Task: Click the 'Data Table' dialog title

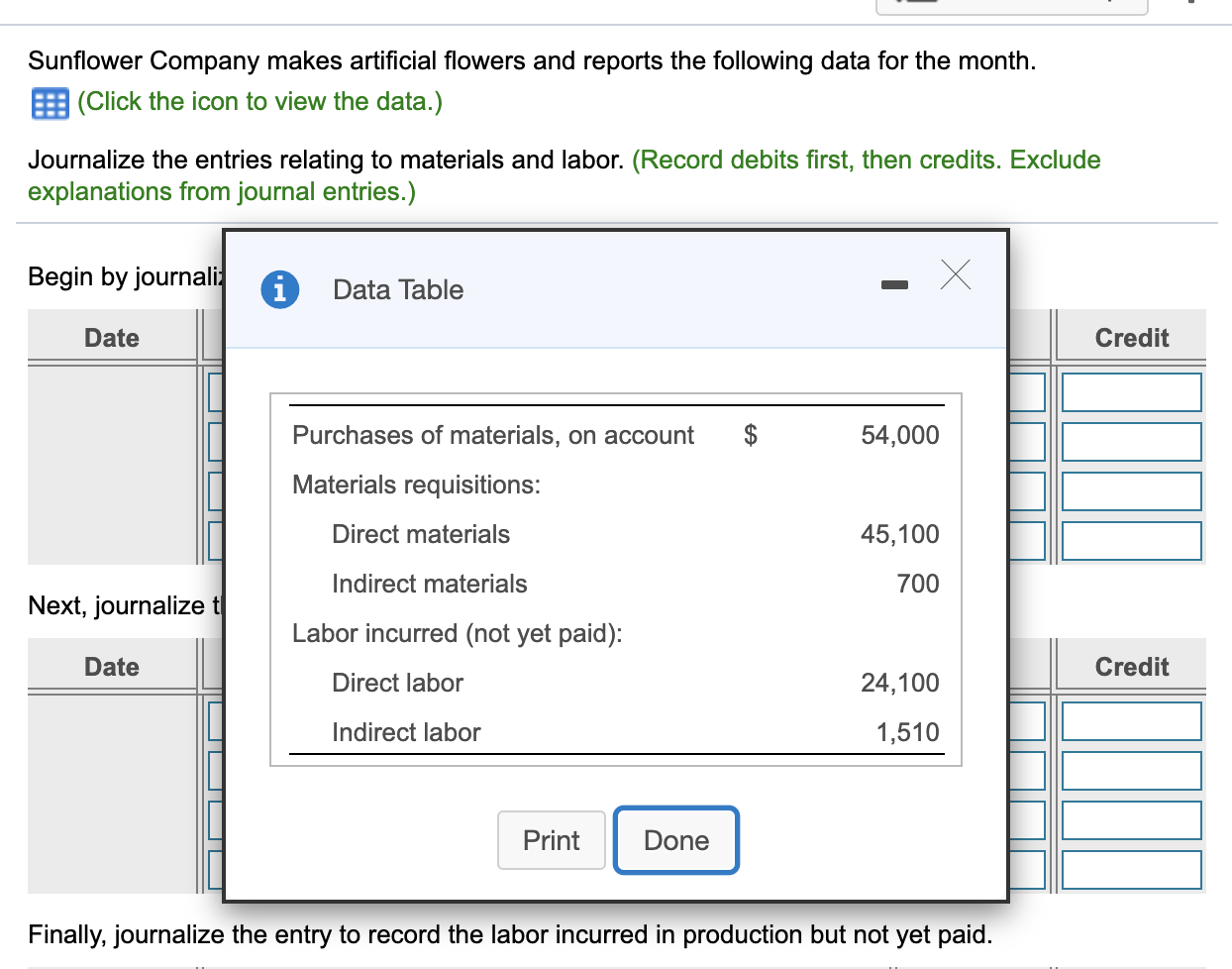Action: point(398,289)
